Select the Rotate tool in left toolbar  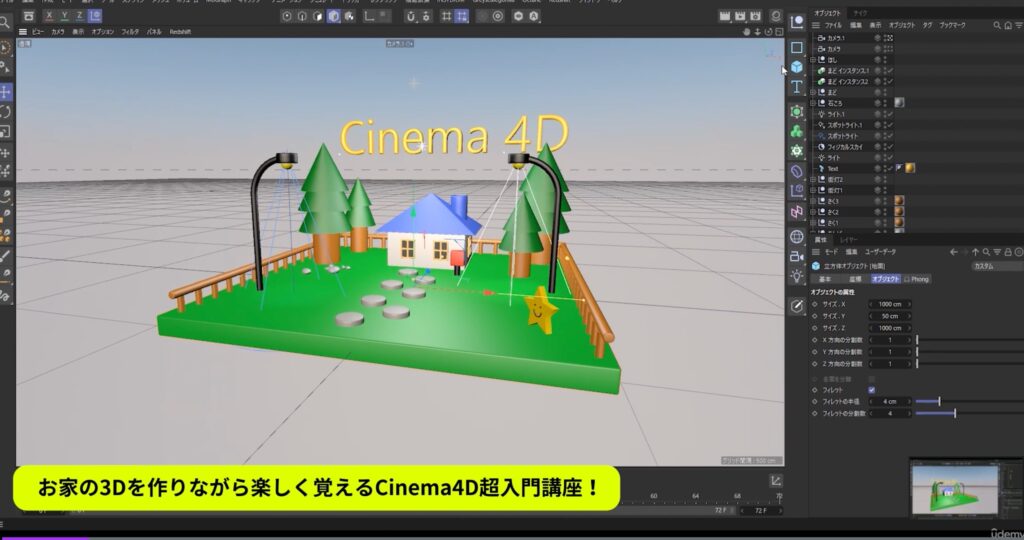pos(5,112)
